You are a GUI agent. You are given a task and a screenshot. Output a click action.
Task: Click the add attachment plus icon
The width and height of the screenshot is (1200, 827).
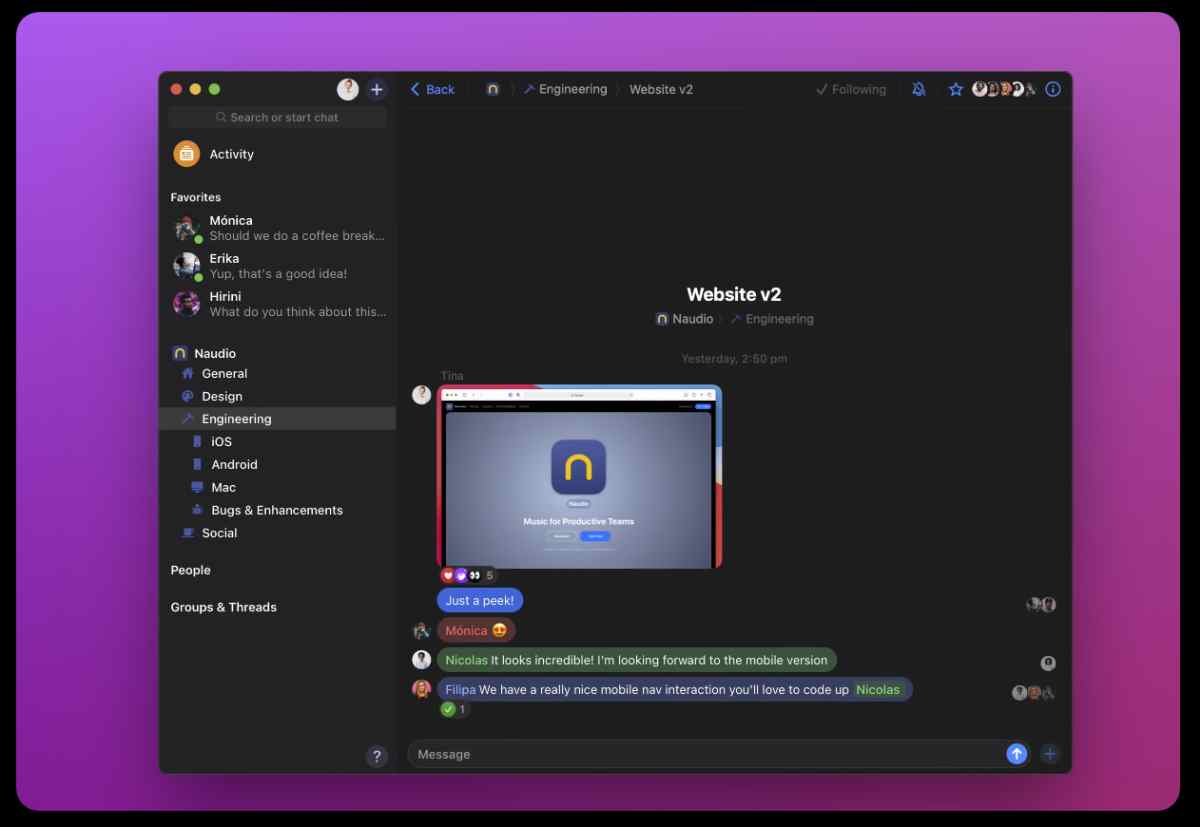pos(1049,754)
